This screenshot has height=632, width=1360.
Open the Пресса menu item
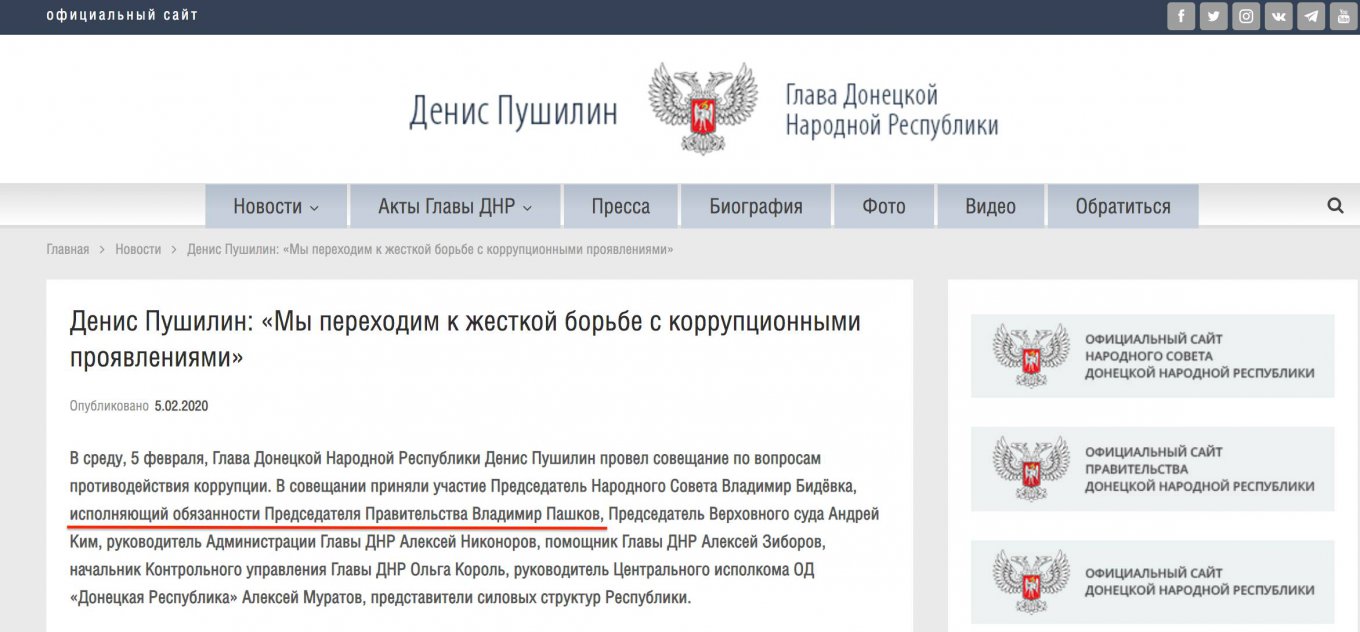[620, 207]
